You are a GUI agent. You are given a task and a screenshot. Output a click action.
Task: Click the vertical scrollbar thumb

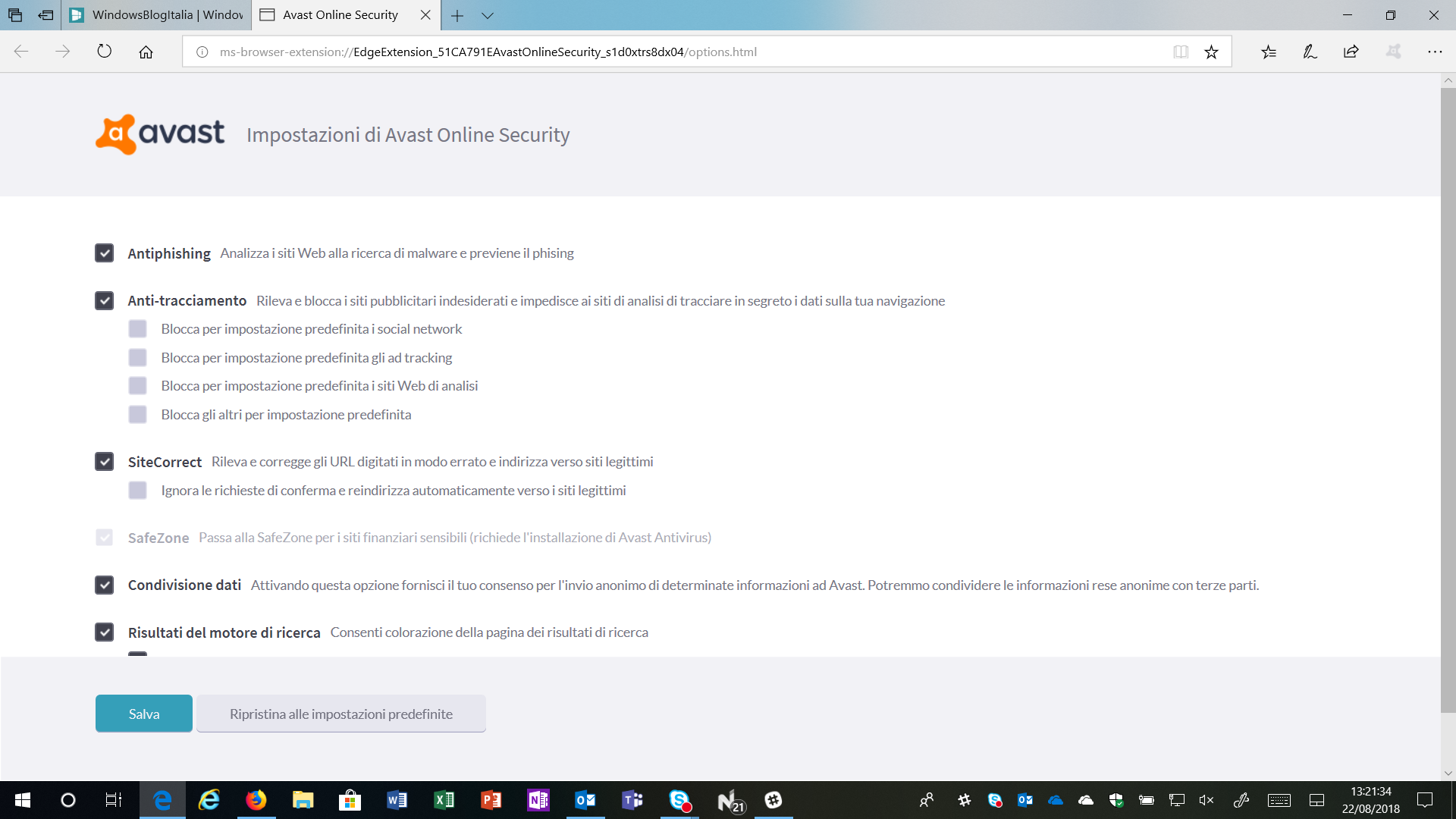coord(1448,400)
